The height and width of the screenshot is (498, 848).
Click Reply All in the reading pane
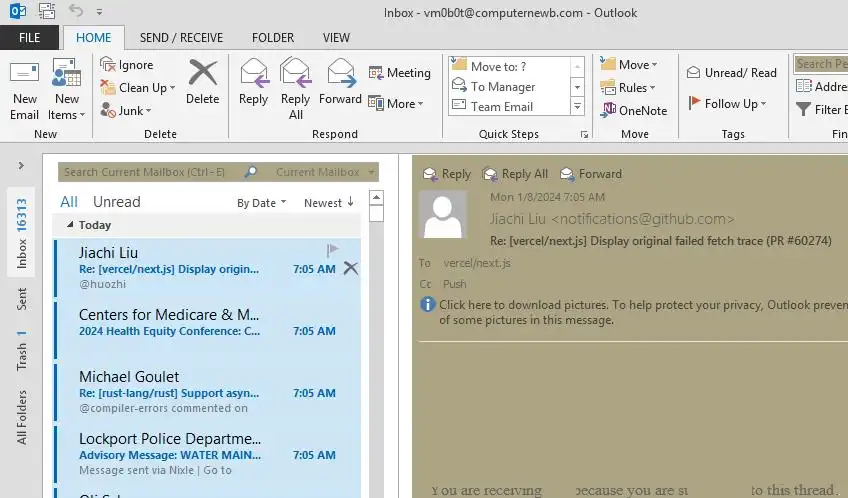coord(515,174)
